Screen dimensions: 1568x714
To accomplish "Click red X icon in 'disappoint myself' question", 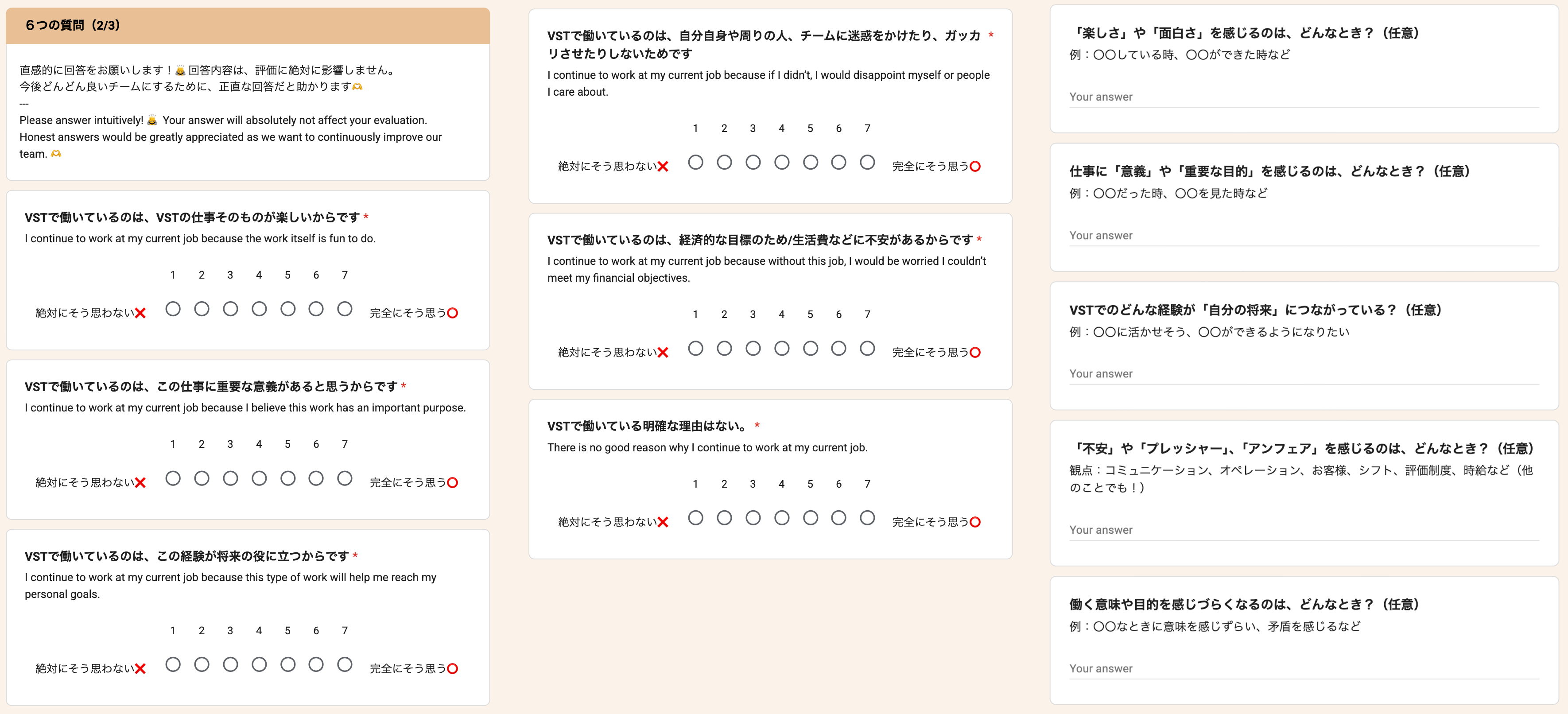I will [x=664, y=167].
